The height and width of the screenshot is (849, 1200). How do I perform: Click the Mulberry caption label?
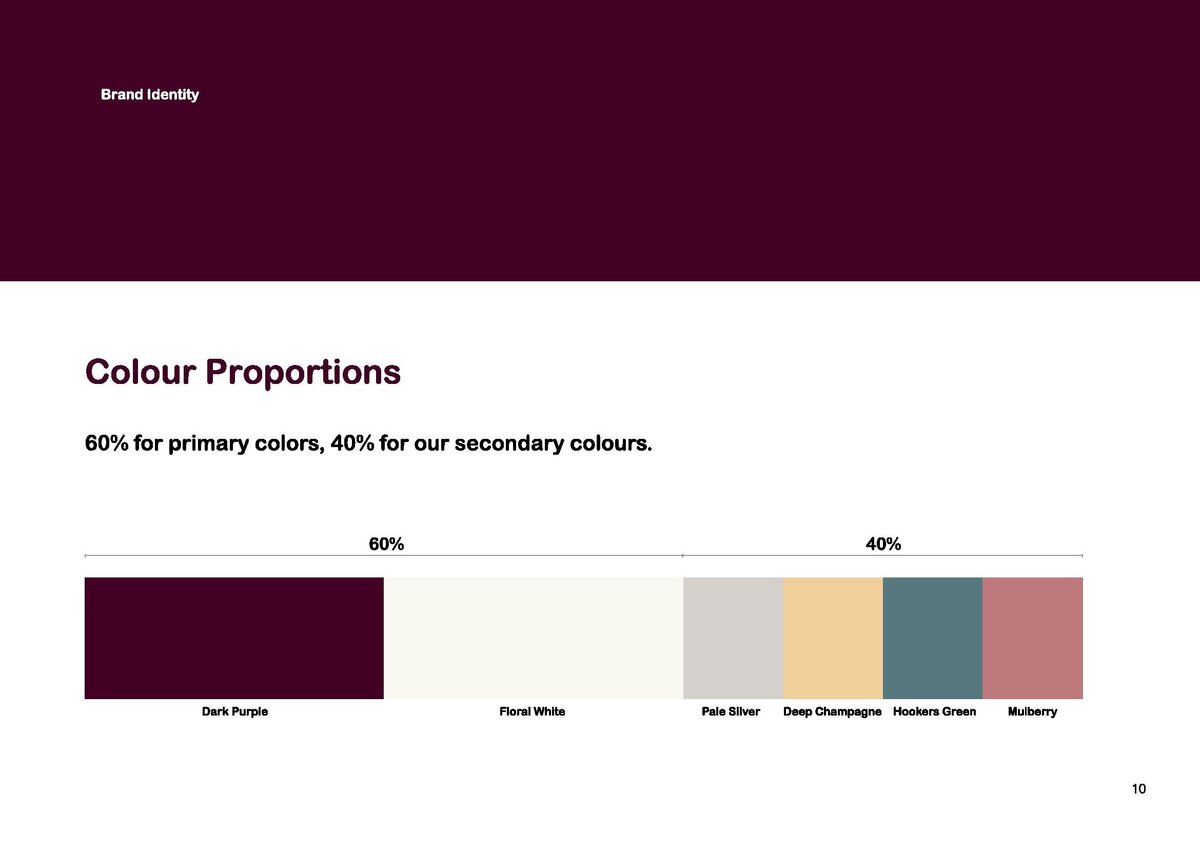[1033, 712]
